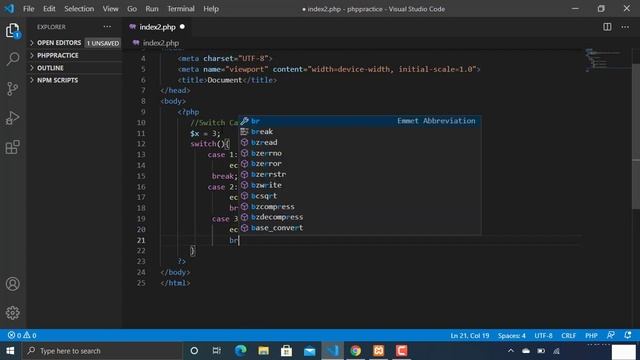Open the Explorer view in activity bar

click(13, 31)
